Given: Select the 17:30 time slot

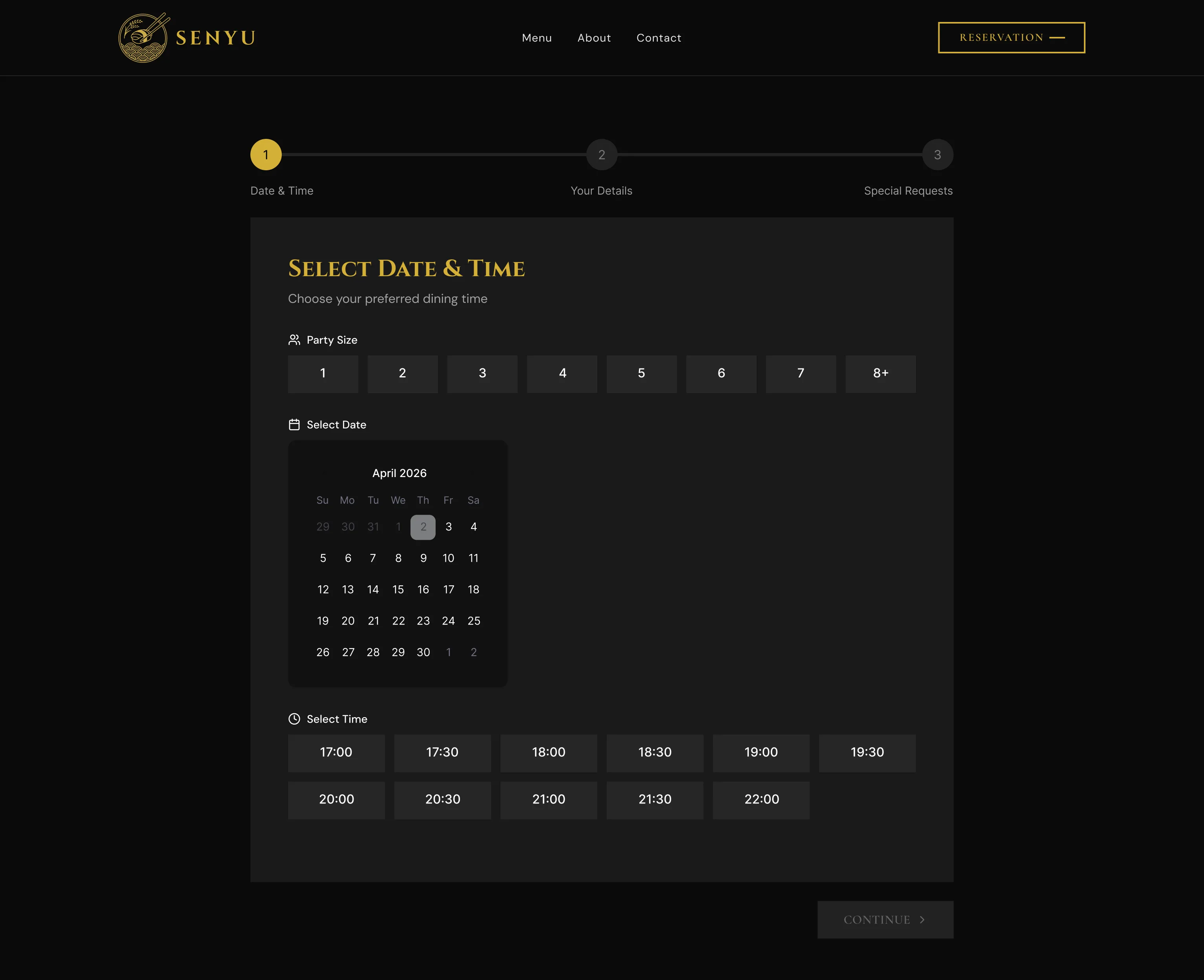Looking at the screenshot, I should pyautogui.click(x=442, y=753).
